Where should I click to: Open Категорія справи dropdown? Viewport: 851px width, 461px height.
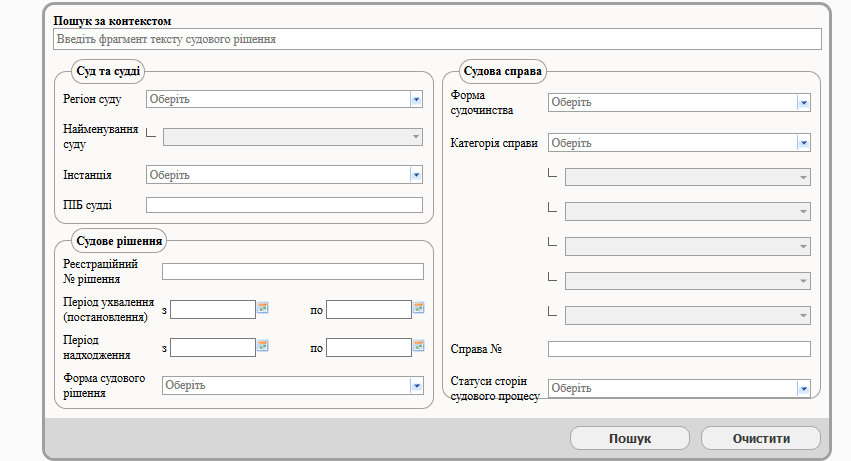[803, 143]
